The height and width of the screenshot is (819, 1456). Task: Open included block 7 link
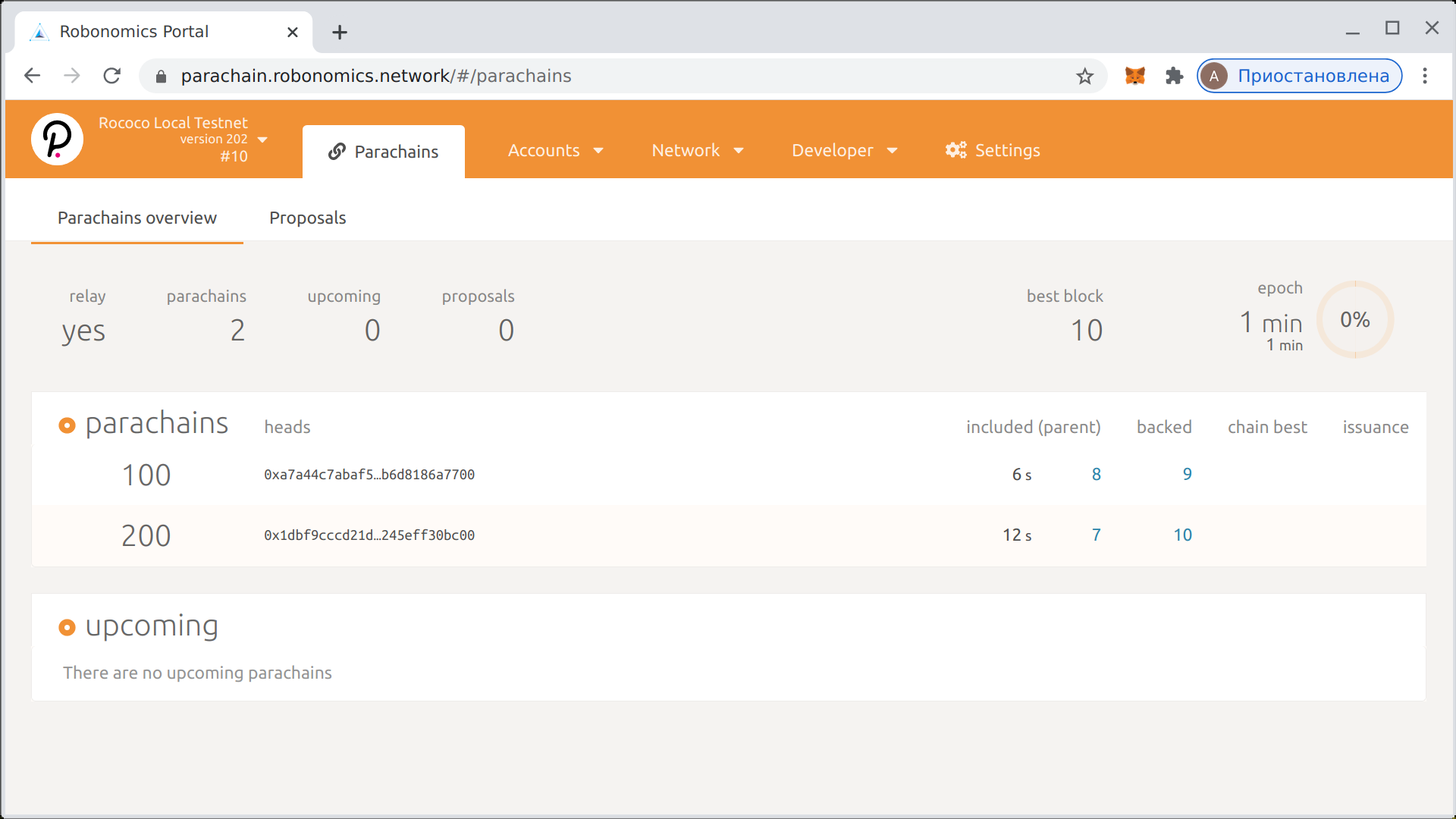pos(1096,535)
